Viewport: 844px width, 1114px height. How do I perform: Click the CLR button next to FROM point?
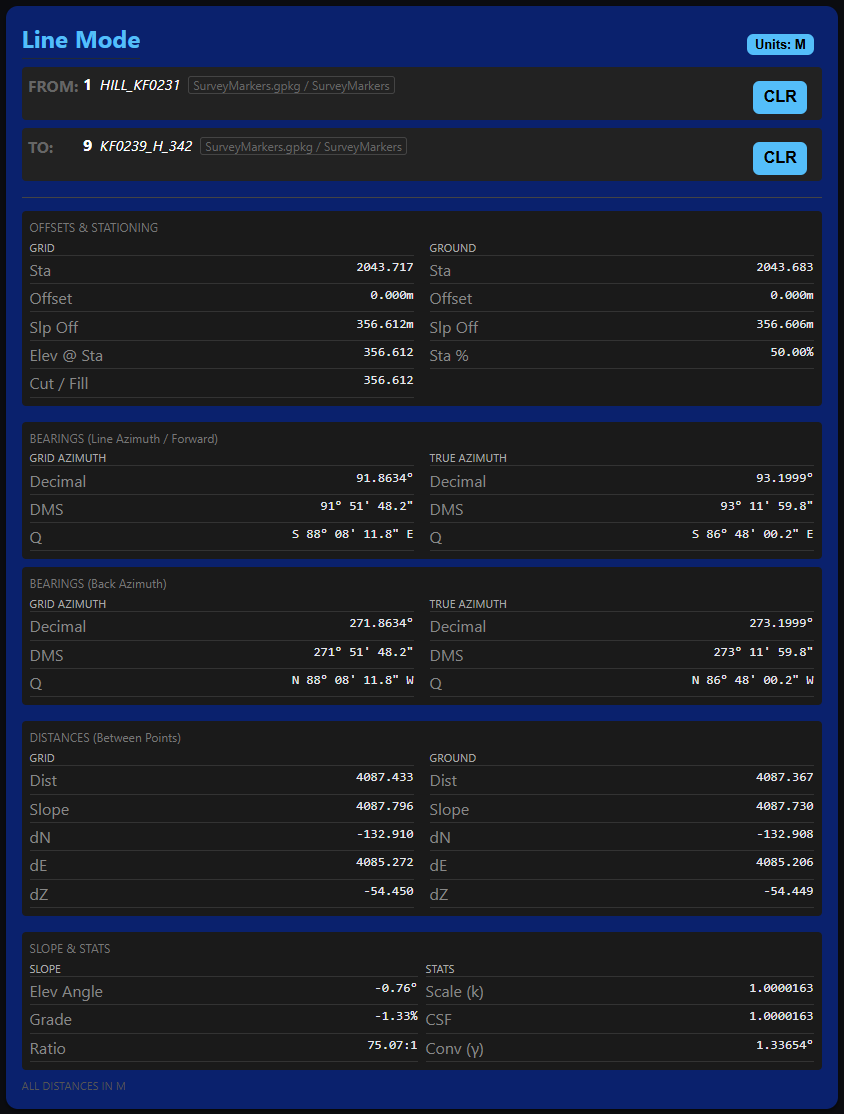click(779, 97)
